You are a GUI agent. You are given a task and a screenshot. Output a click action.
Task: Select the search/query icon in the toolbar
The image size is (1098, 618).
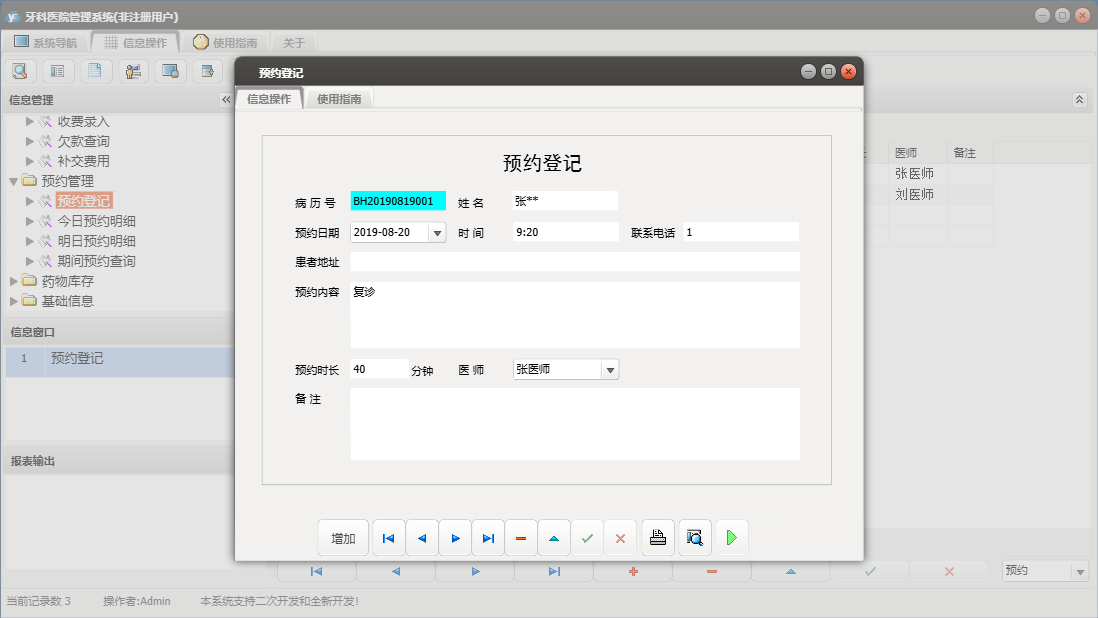(19, 70)
